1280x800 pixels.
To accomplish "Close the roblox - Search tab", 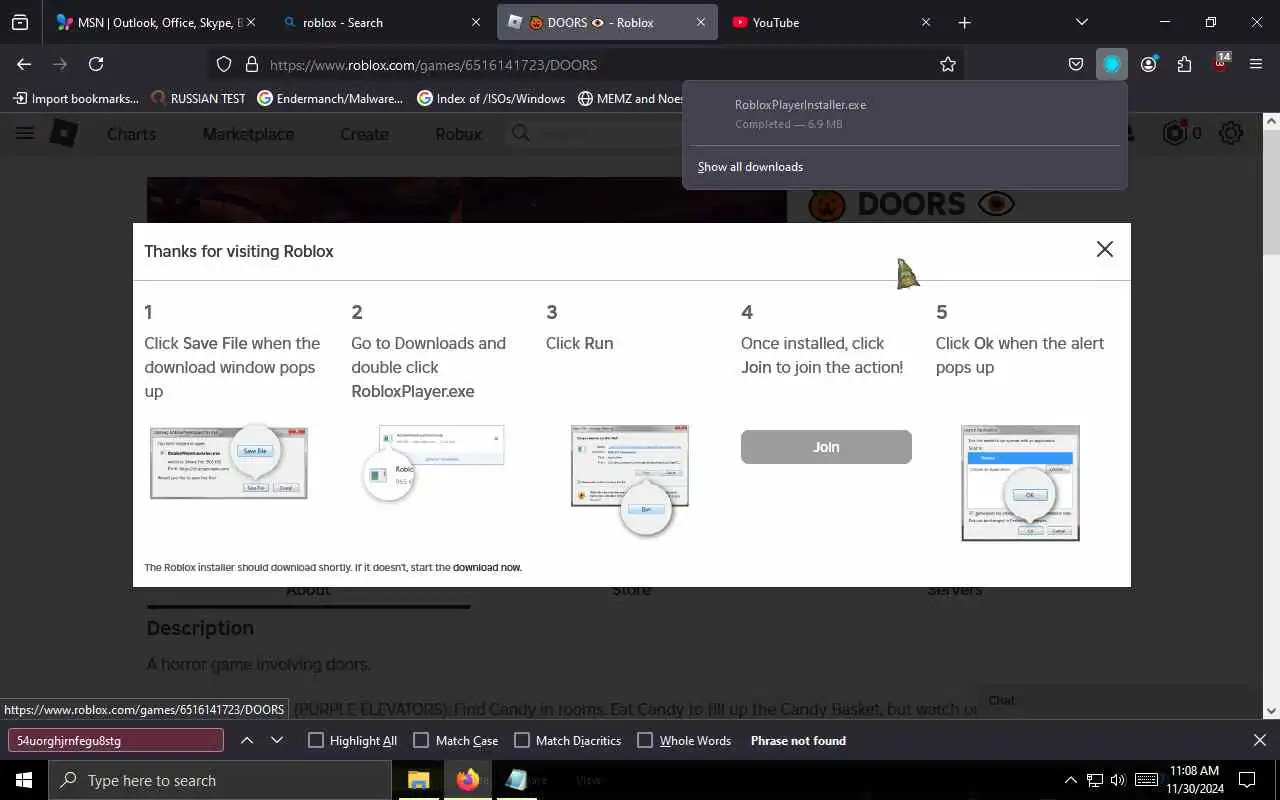I will 475,22.
